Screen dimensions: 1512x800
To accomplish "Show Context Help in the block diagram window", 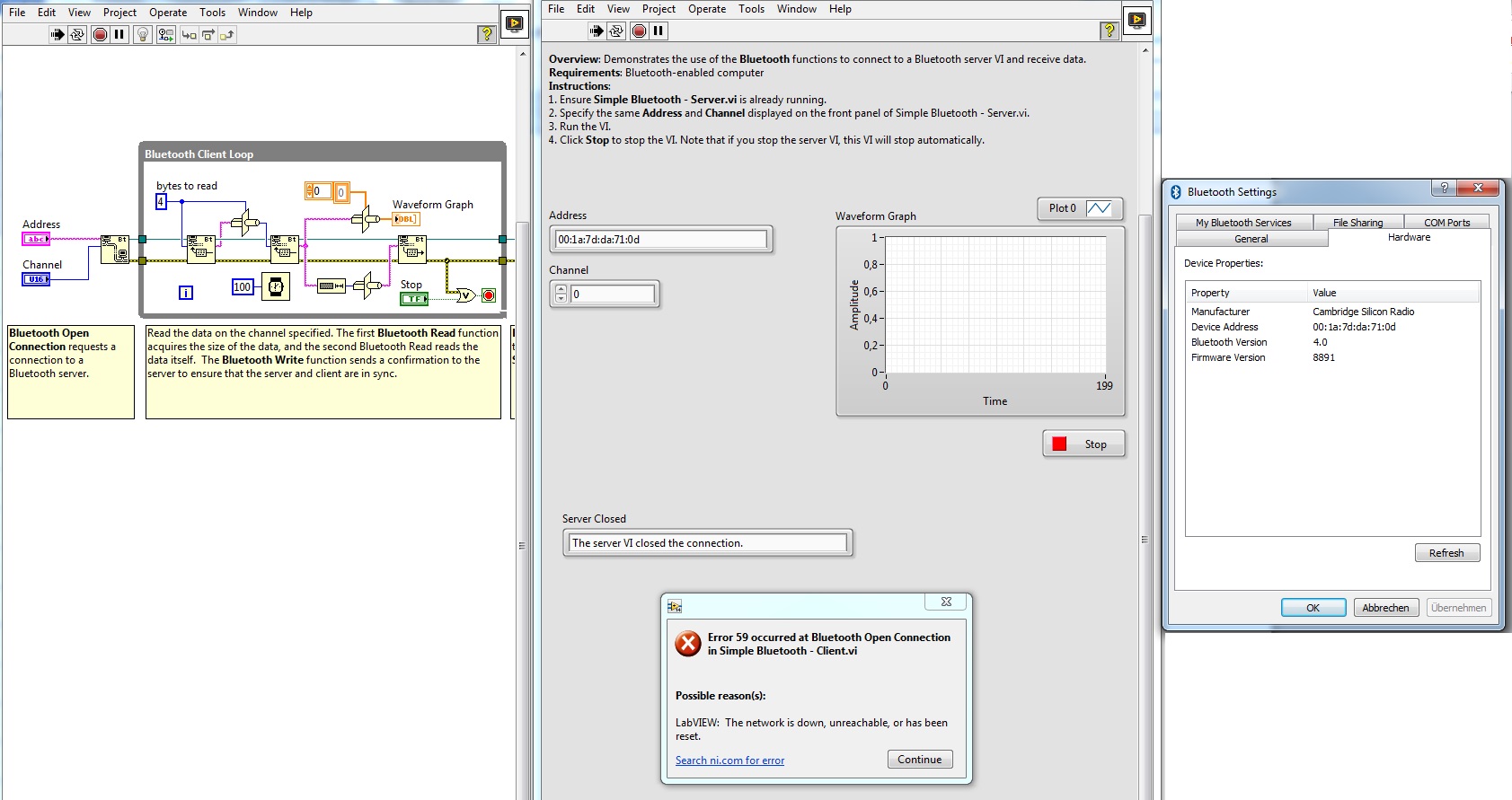I will (487, 34).
